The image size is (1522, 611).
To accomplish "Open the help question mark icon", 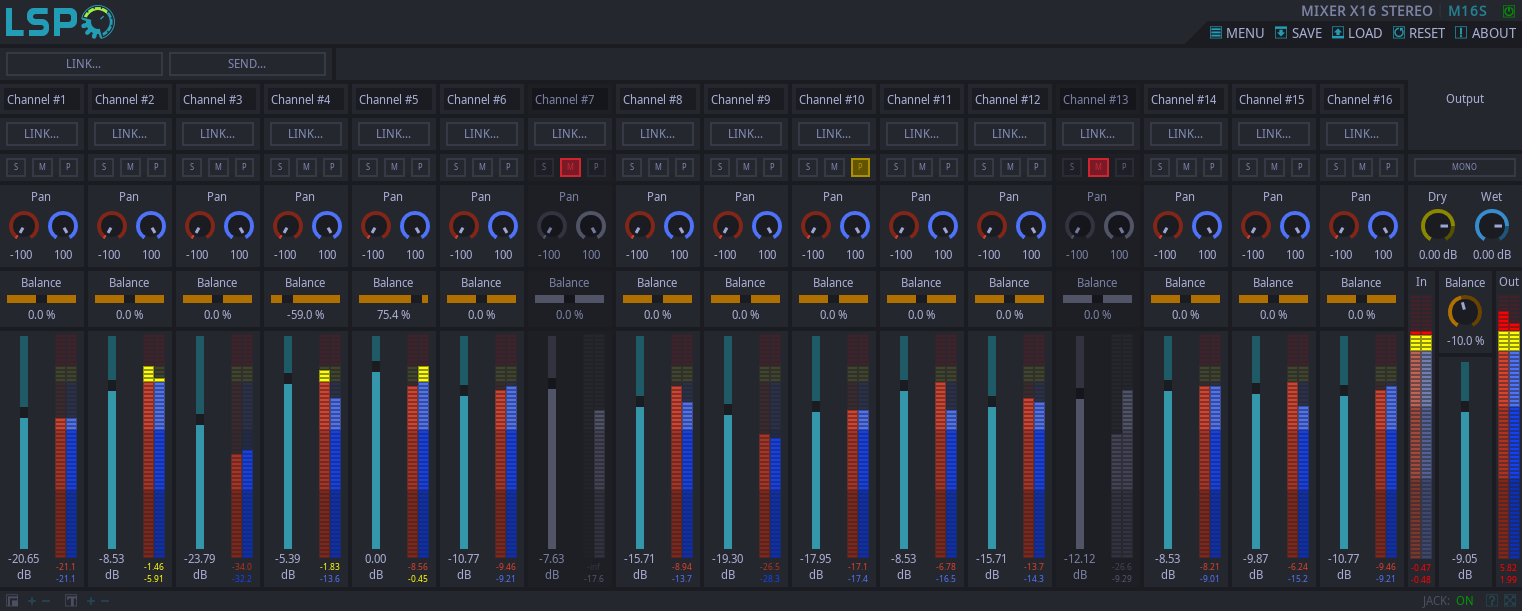I will pyautogui.click(x=1491, y=601).
